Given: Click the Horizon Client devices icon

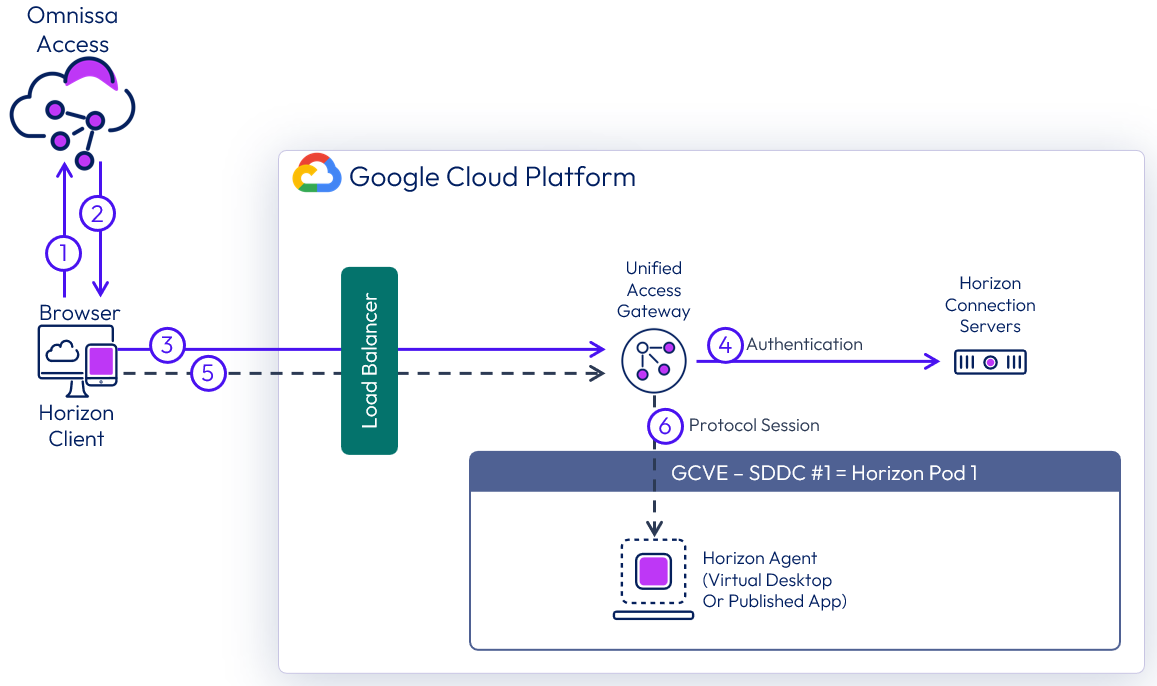Looking at the screenshot, I should [x=77, y=361].
